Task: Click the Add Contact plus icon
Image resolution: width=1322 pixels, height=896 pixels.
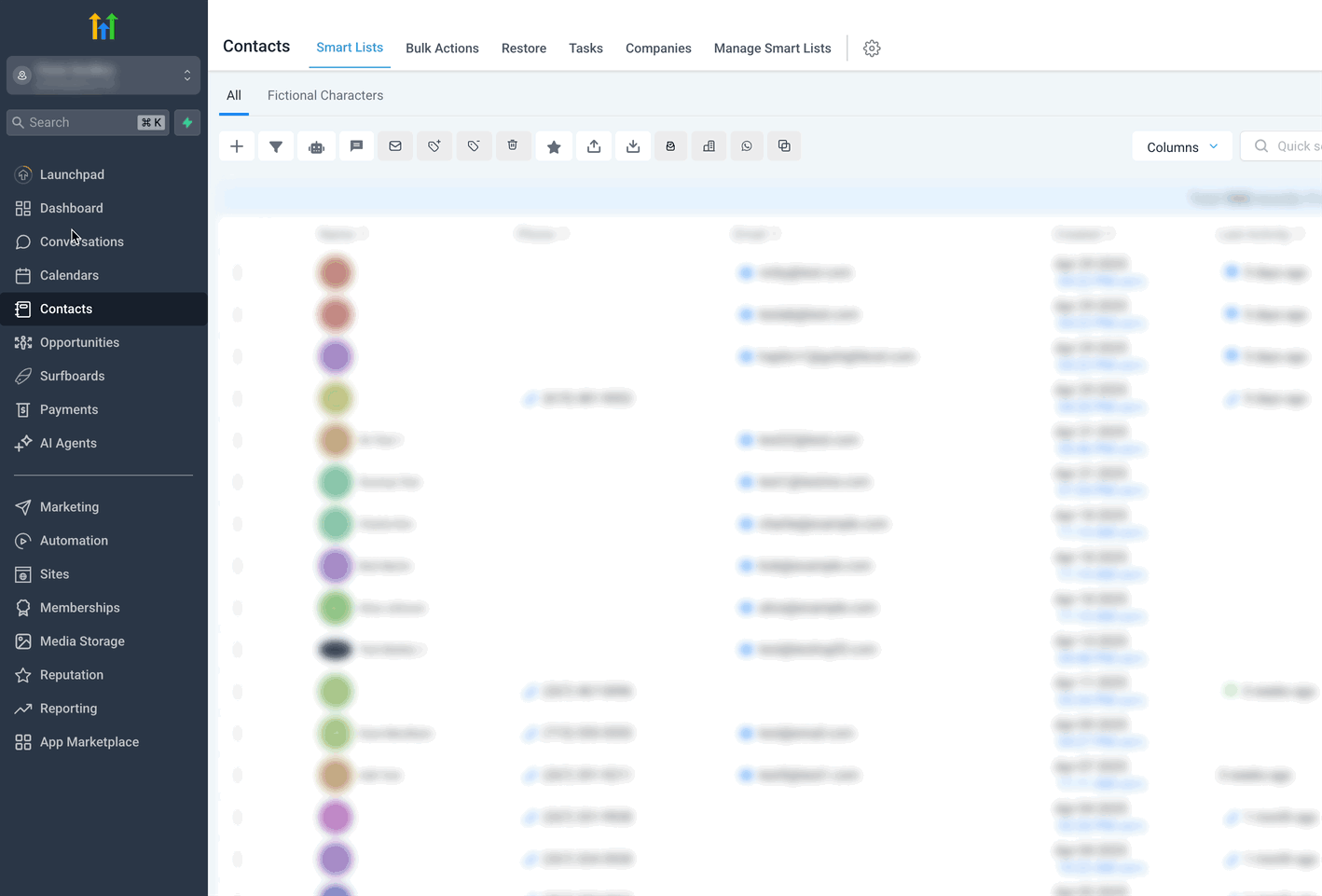Action: click(x=237, y=145)
